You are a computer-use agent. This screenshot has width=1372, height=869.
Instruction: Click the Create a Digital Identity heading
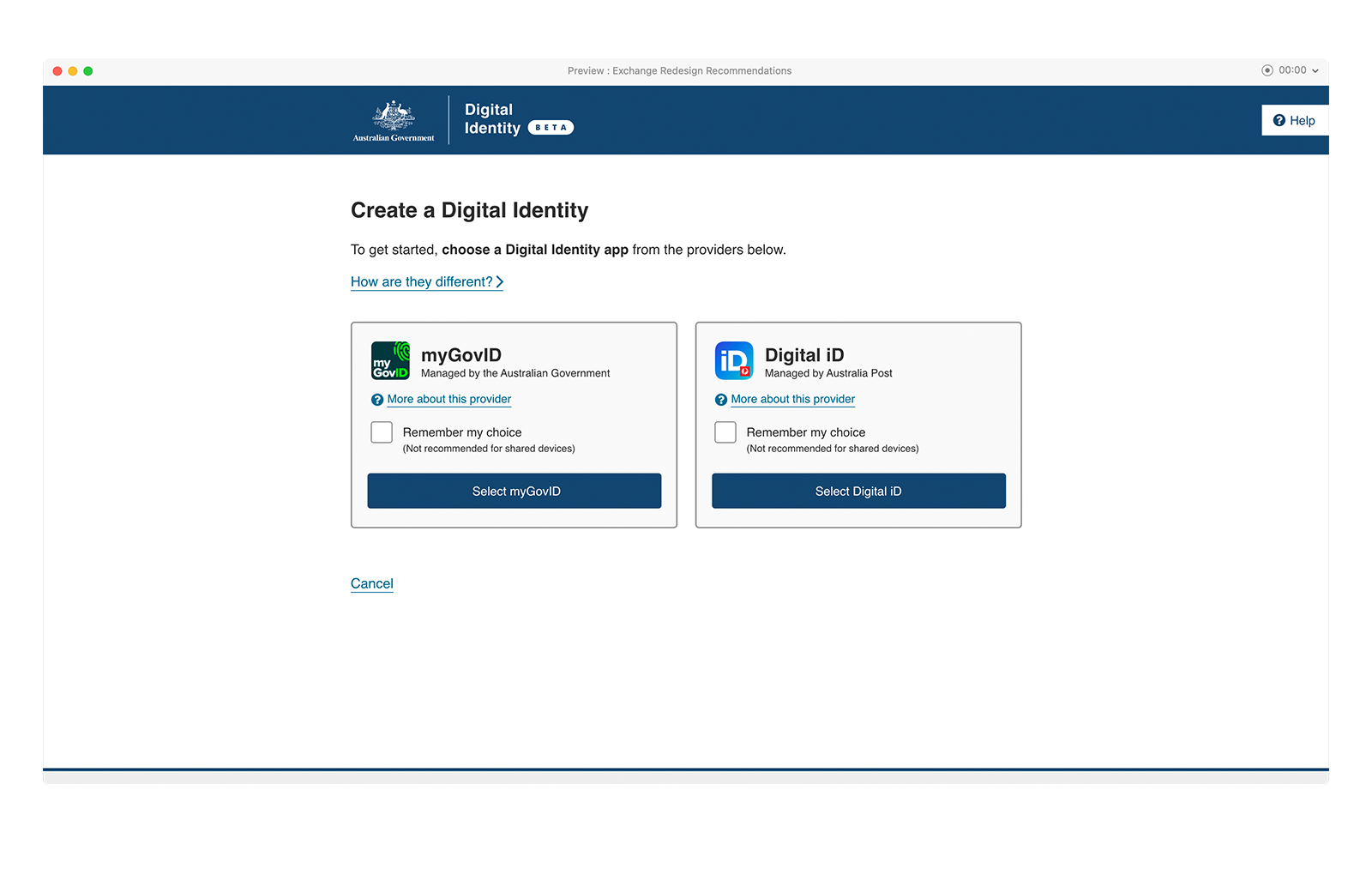[470, 210]
